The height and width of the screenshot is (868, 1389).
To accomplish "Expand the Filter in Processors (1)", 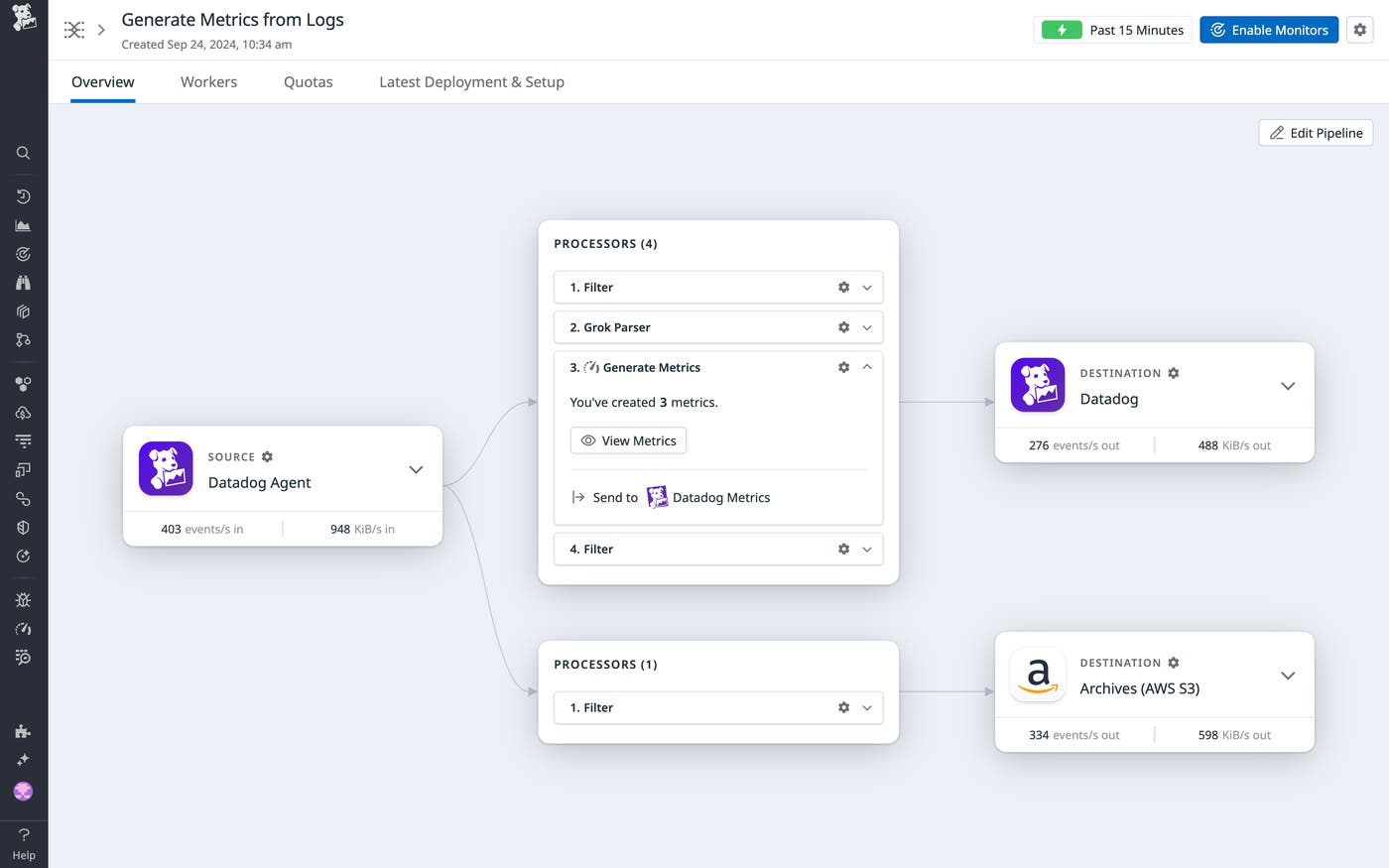I will pos(867,708).
